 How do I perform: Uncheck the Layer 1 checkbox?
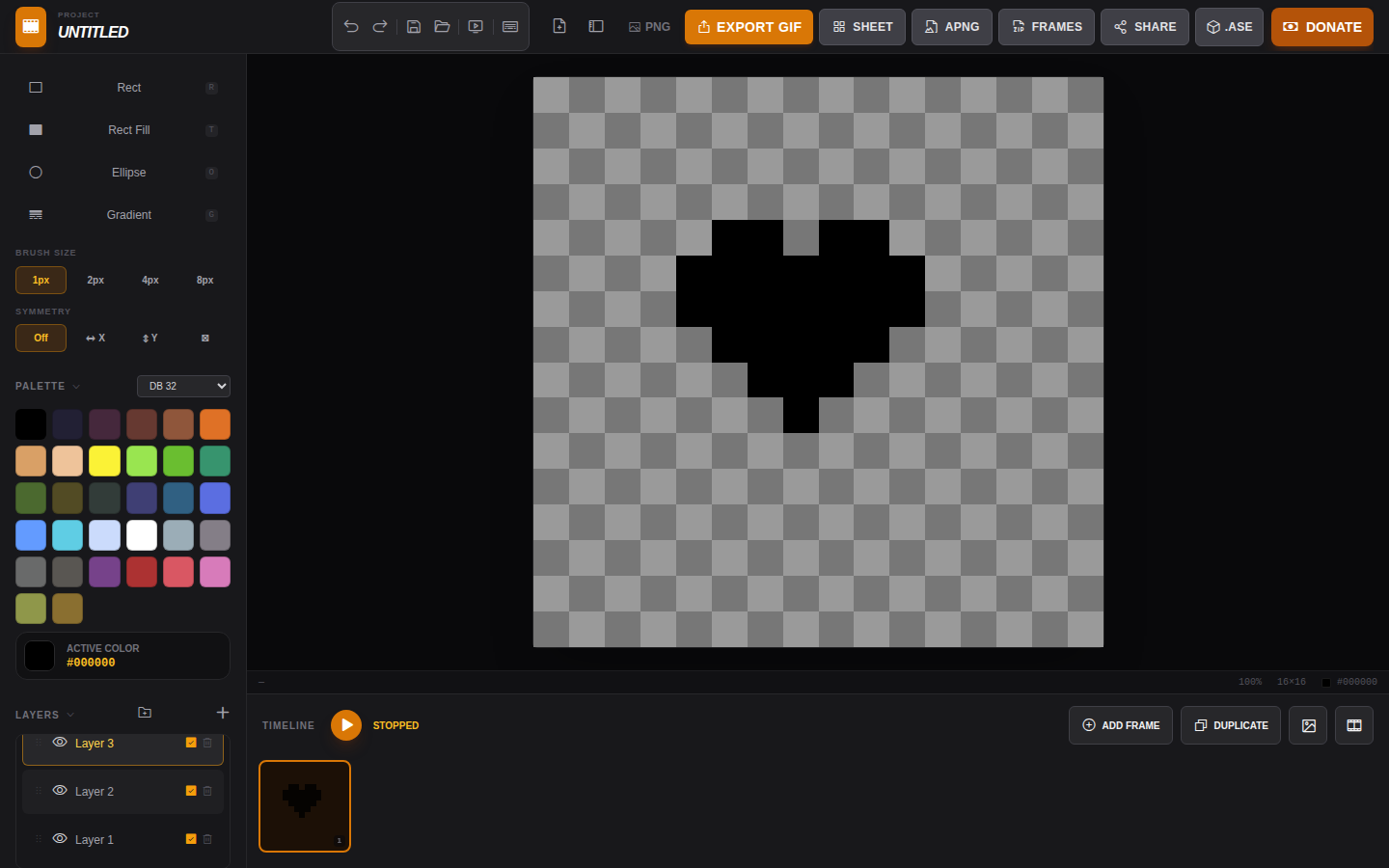pos(191,839)
